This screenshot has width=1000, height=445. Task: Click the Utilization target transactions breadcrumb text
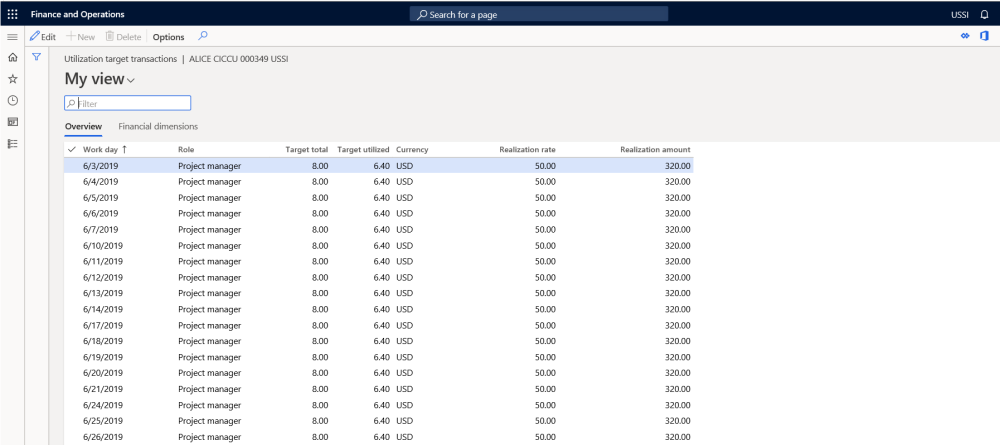[x=121, y=59]
